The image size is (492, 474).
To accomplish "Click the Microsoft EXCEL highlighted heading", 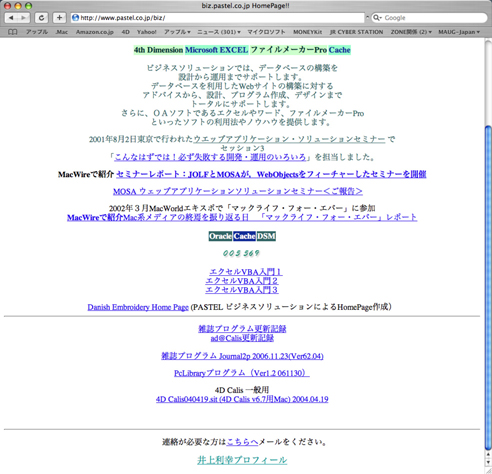I will [217, 50].
